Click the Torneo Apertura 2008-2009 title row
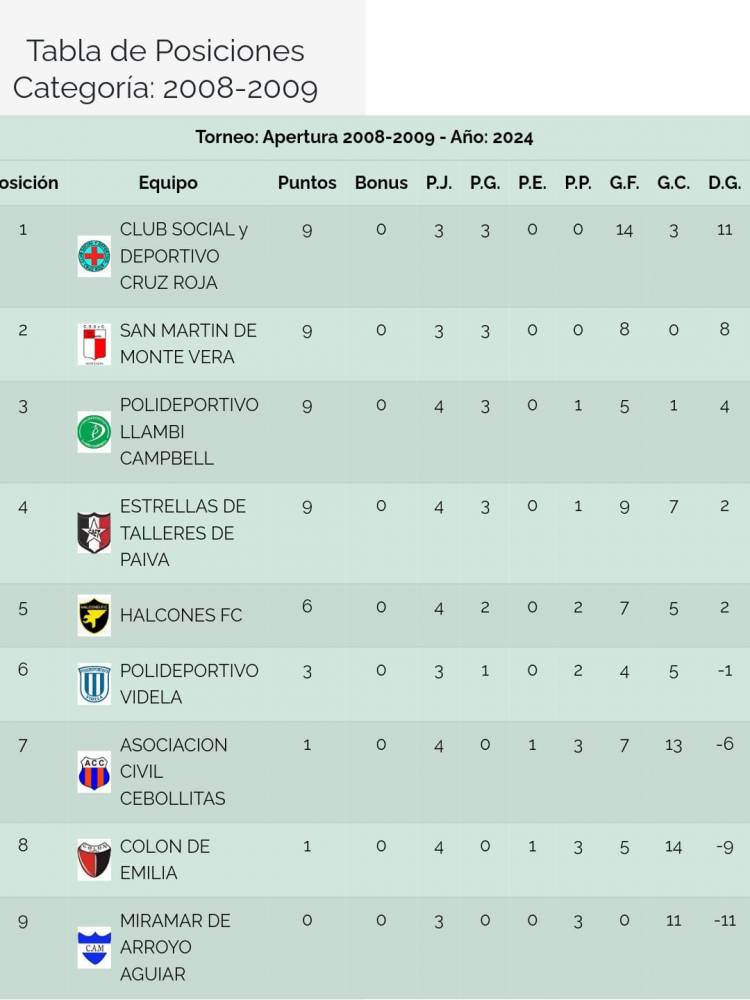This screenshot has height=1000, width=750. [364, 138]
